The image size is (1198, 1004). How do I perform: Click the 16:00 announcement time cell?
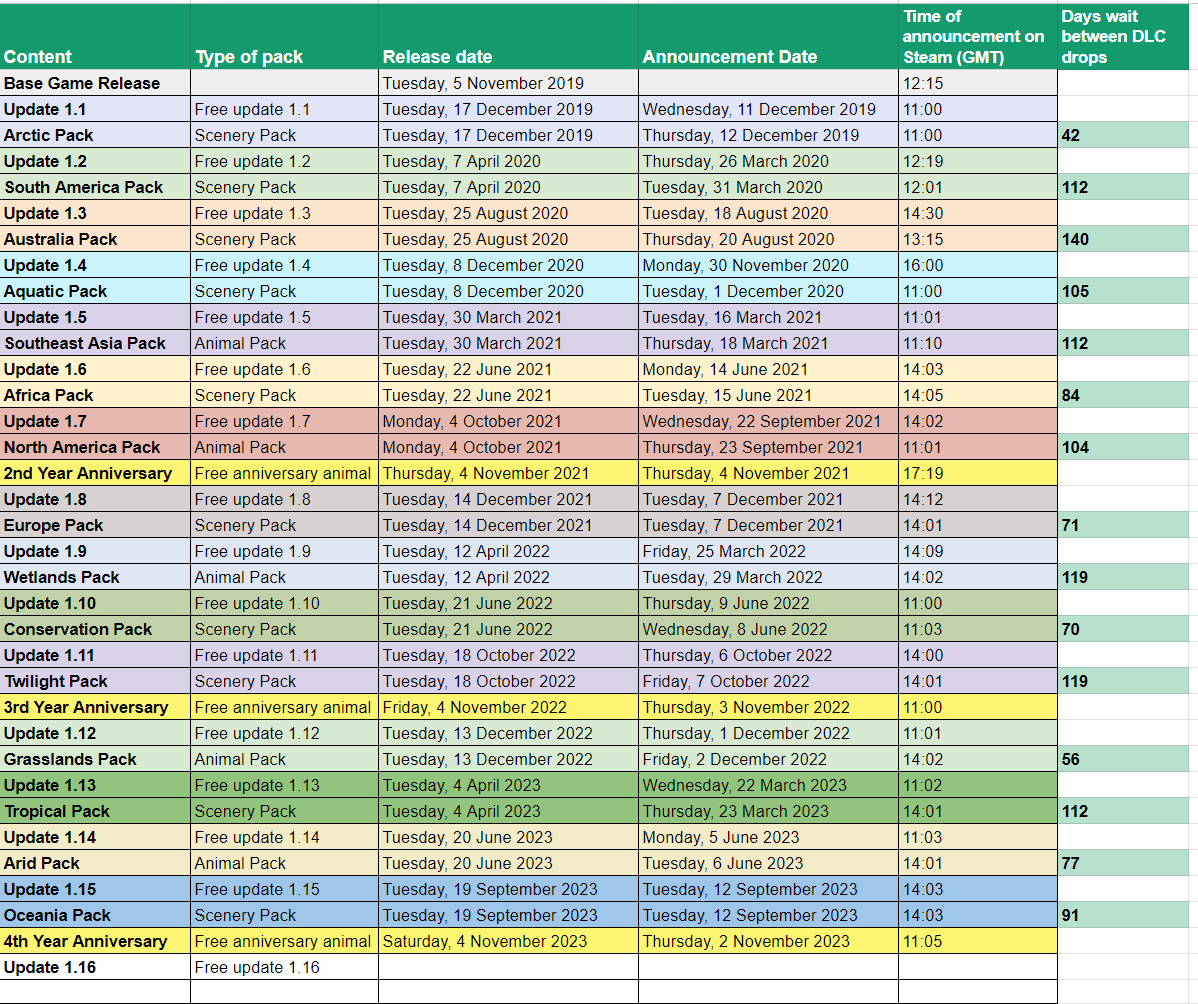coord(978,265)
